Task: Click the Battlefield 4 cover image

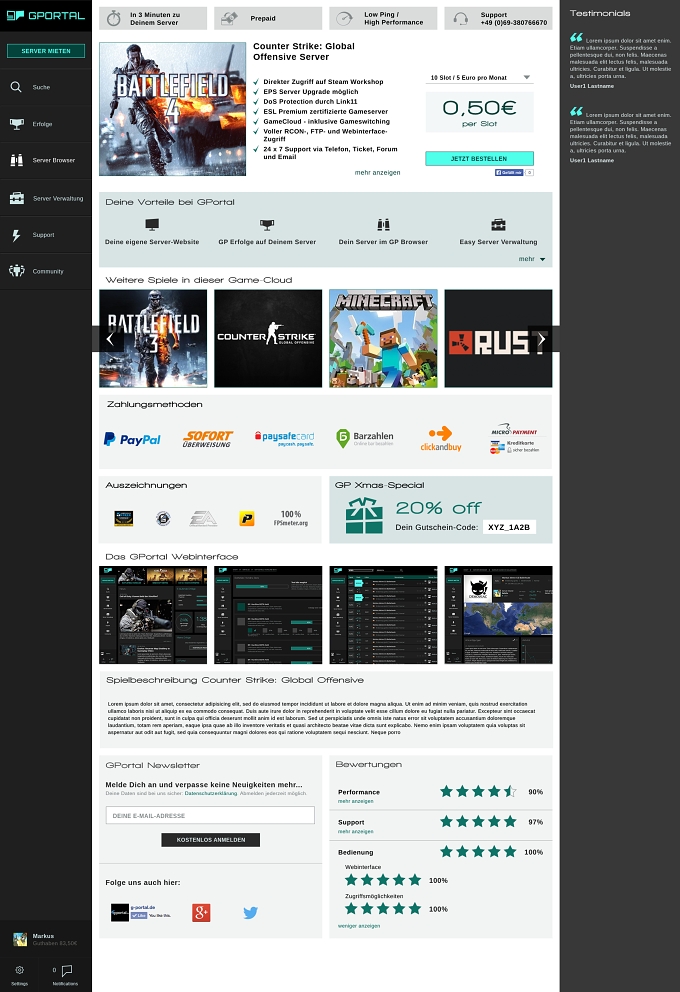Action: [x=173, y=109]
